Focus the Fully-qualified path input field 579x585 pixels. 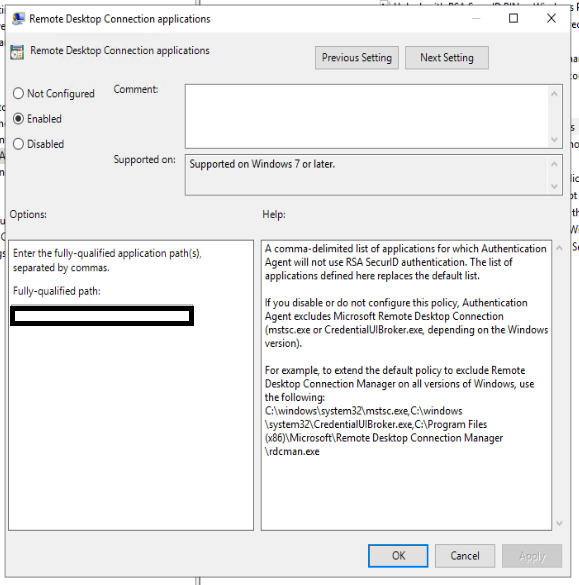pos(102,316)
